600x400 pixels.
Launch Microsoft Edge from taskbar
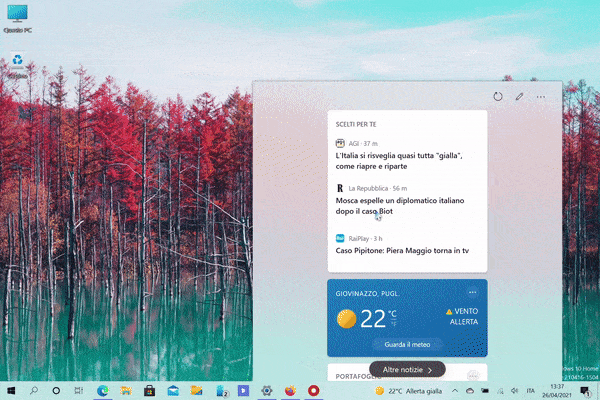[x=103, y=390]
